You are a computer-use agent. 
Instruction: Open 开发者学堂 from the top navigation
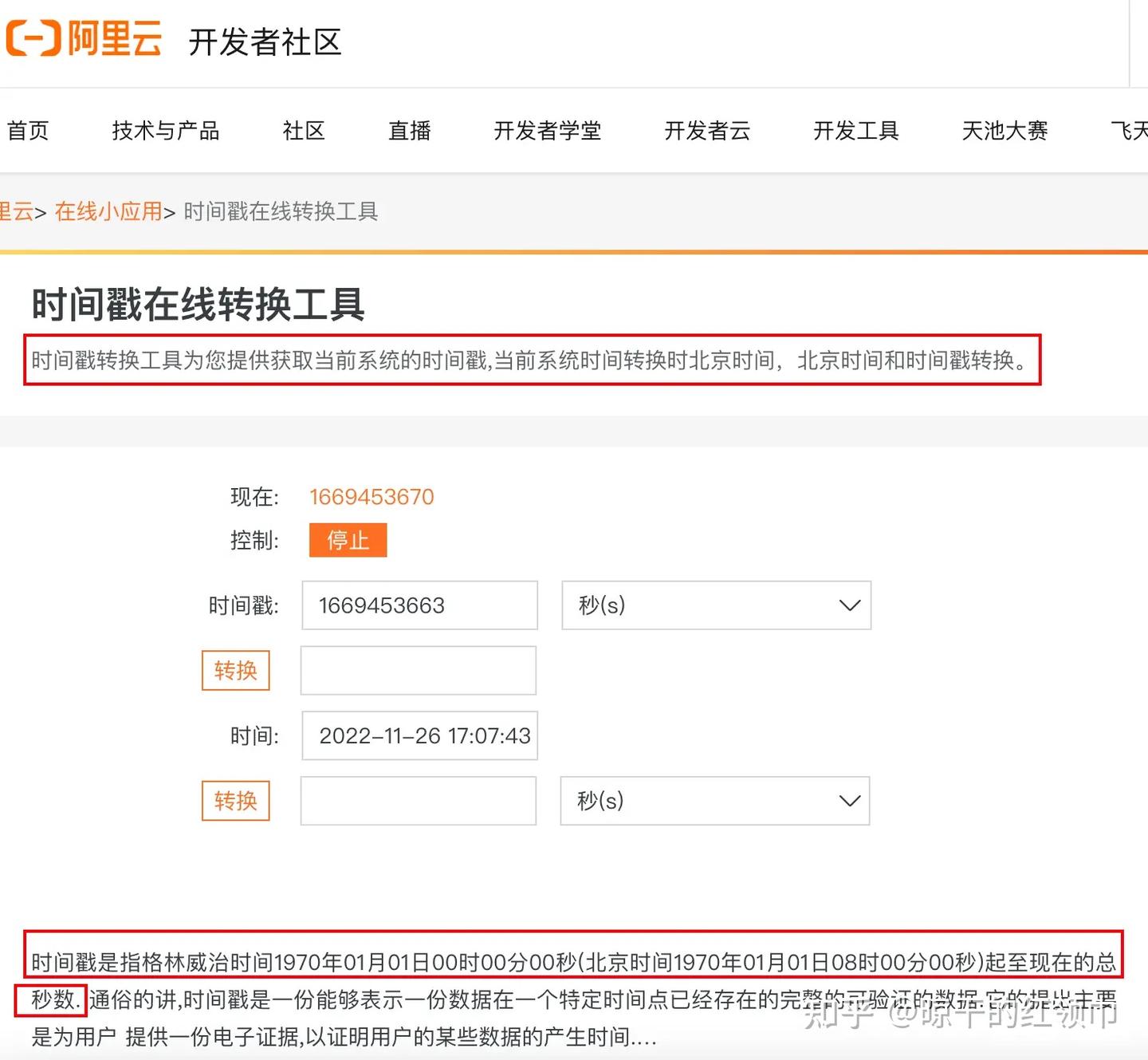coord(548,131)
